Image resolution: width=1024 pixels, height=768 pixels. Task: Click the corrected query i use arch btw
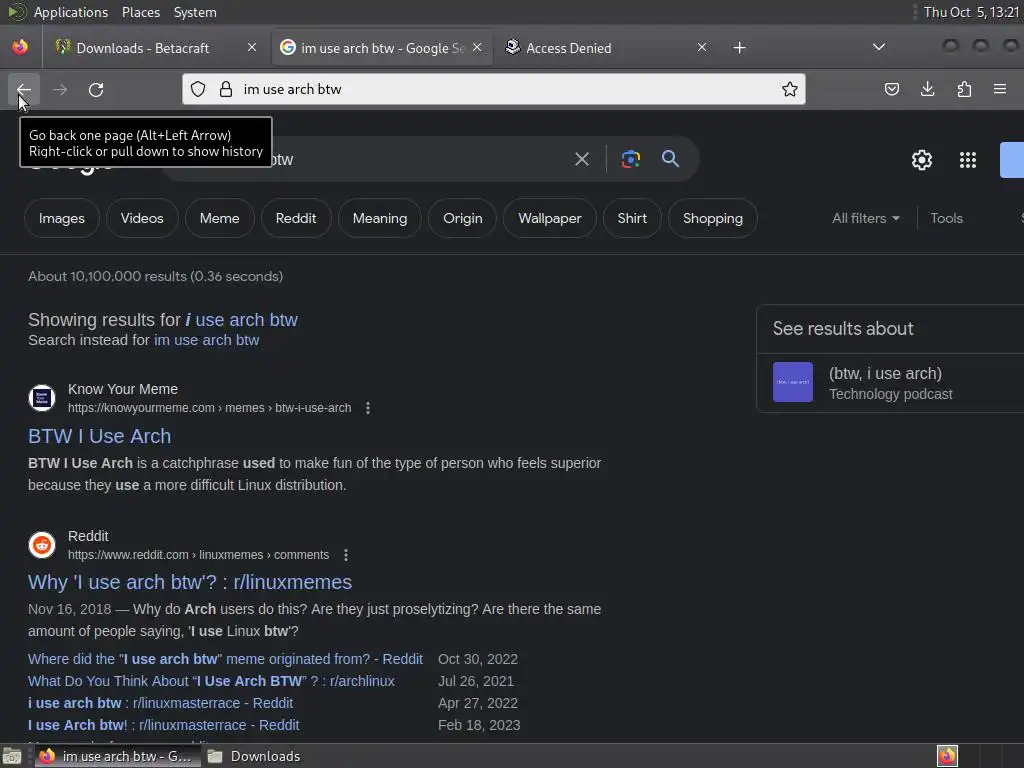pos(242,319)
